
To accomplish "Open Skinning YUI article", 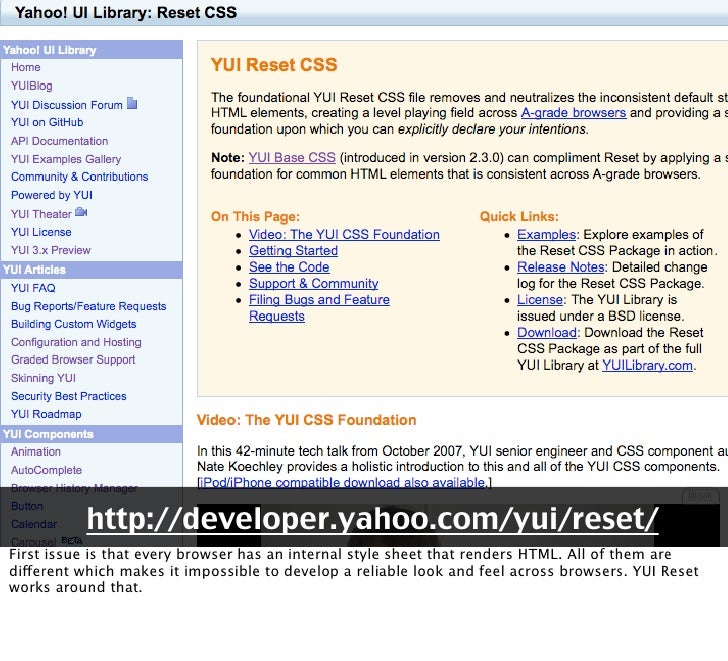I will [43, 378].
